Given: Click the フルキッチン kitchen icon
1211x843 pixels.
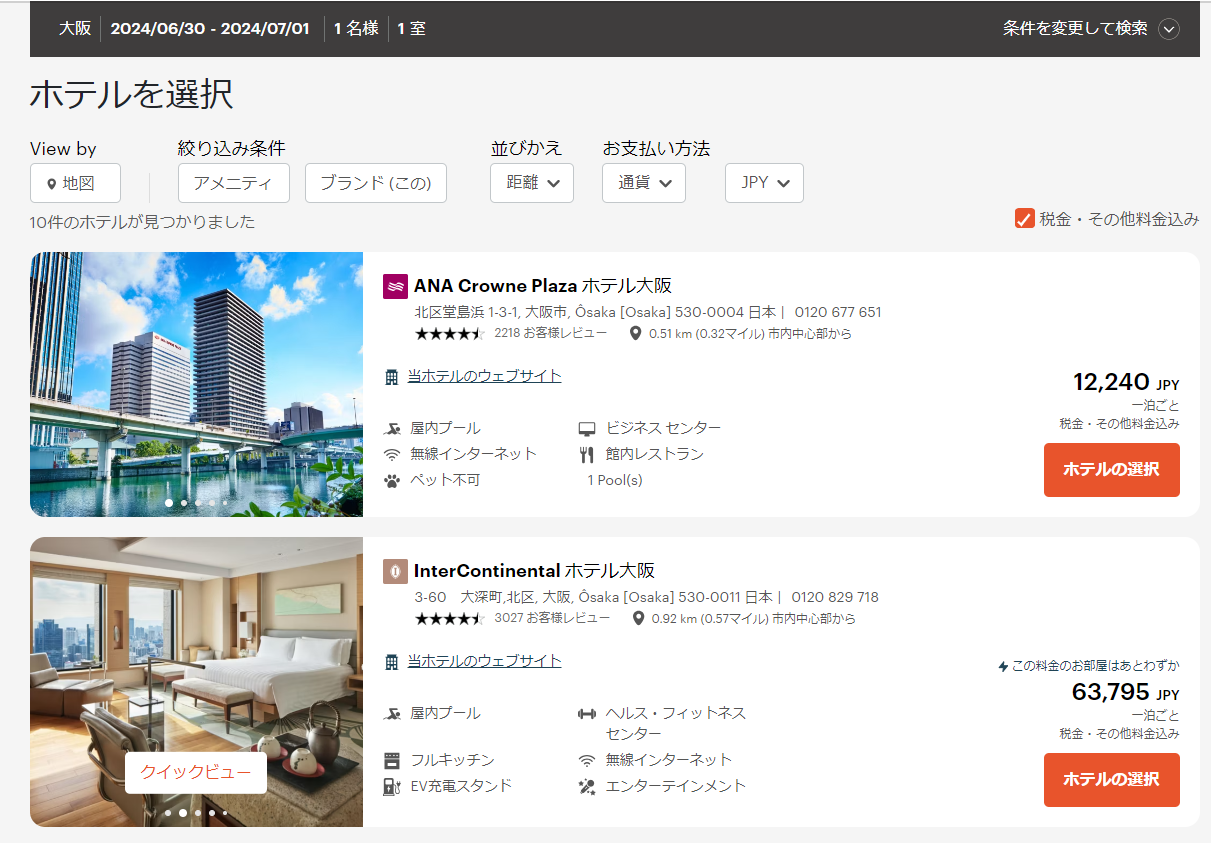Looking at the screenshot, I should (392, 760).
